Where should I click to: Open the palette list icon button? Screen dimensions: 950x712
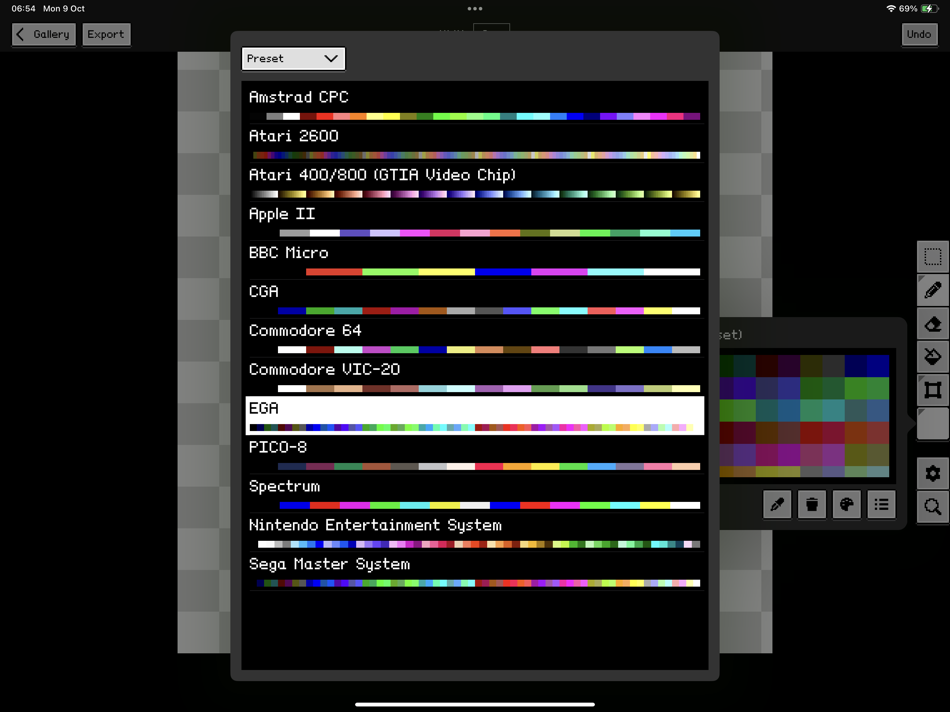(881, 504)
